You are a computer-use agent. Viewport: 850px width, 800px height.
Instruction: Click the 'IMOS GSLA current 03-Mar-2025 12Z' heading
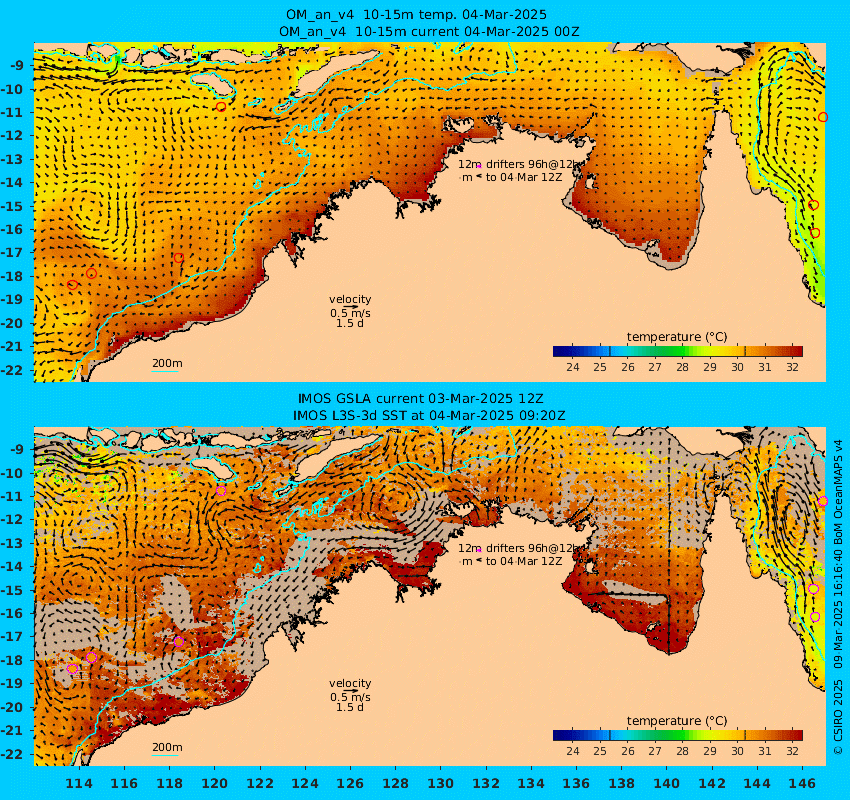(x=420, y=399)
